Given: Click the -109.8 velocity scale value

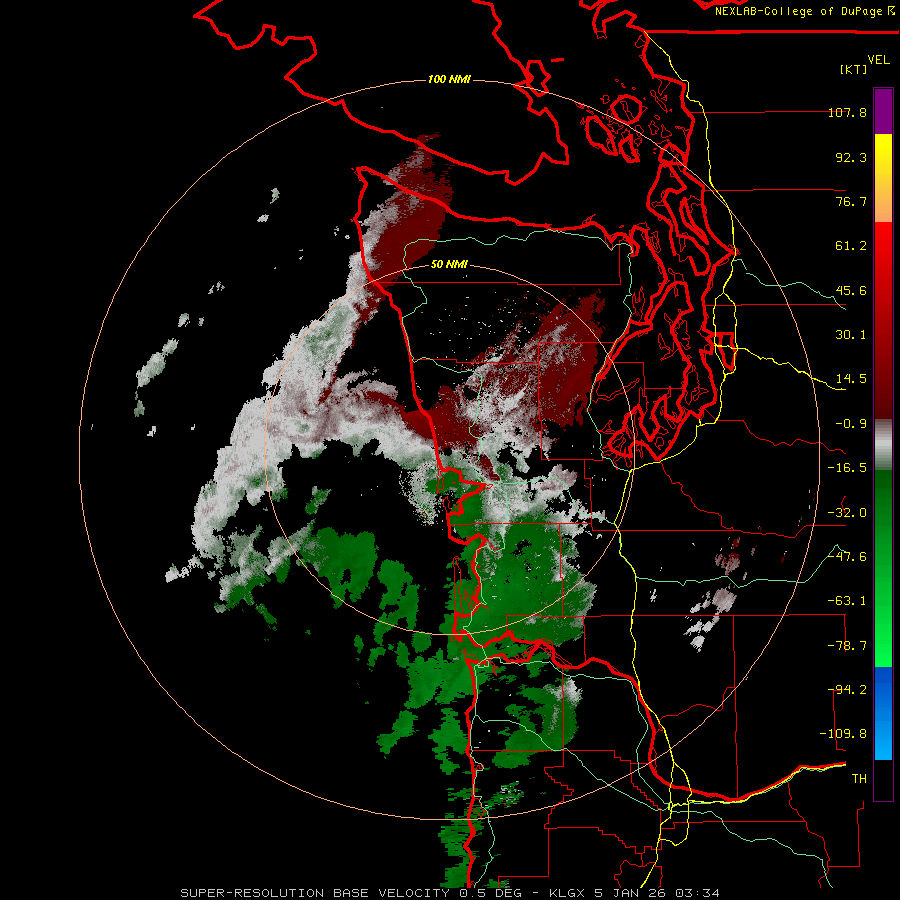Looking at the screenshot, I should pos(843,734).
